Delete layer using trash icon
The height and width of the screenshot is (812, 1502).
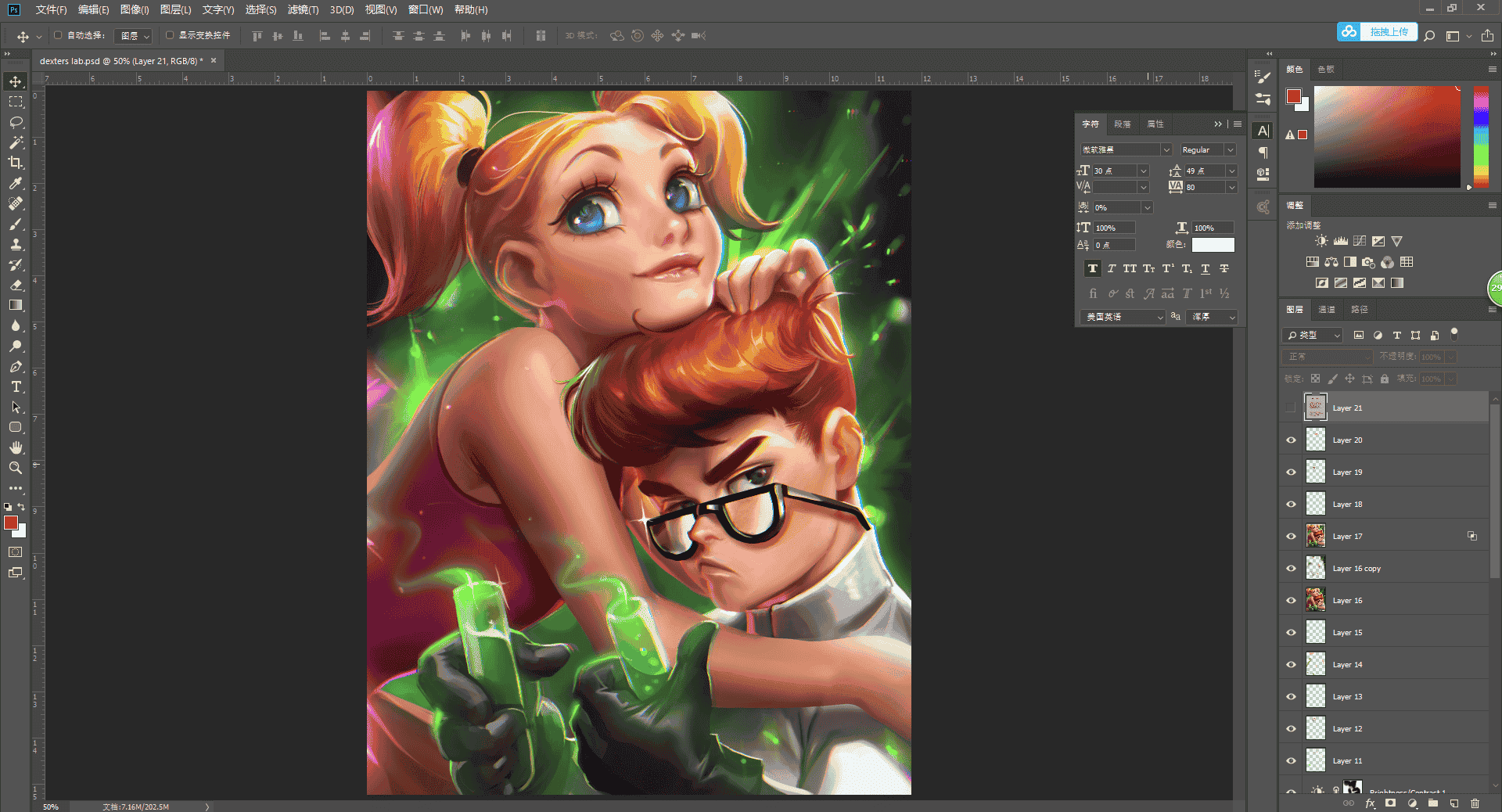[x=1475, y=803]
